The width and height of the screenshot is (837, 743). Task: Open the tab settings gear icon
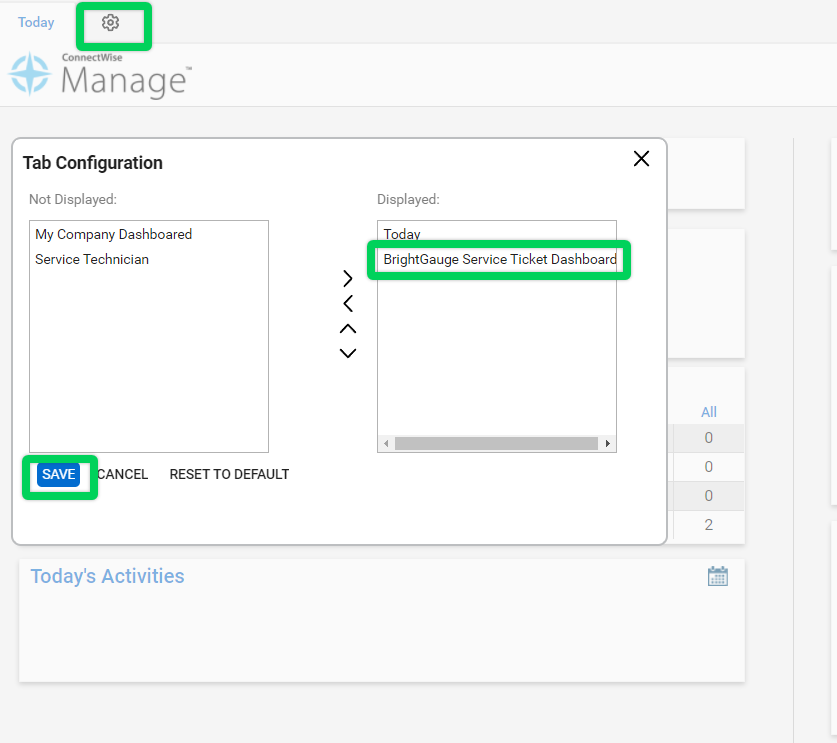coord(110,22)
